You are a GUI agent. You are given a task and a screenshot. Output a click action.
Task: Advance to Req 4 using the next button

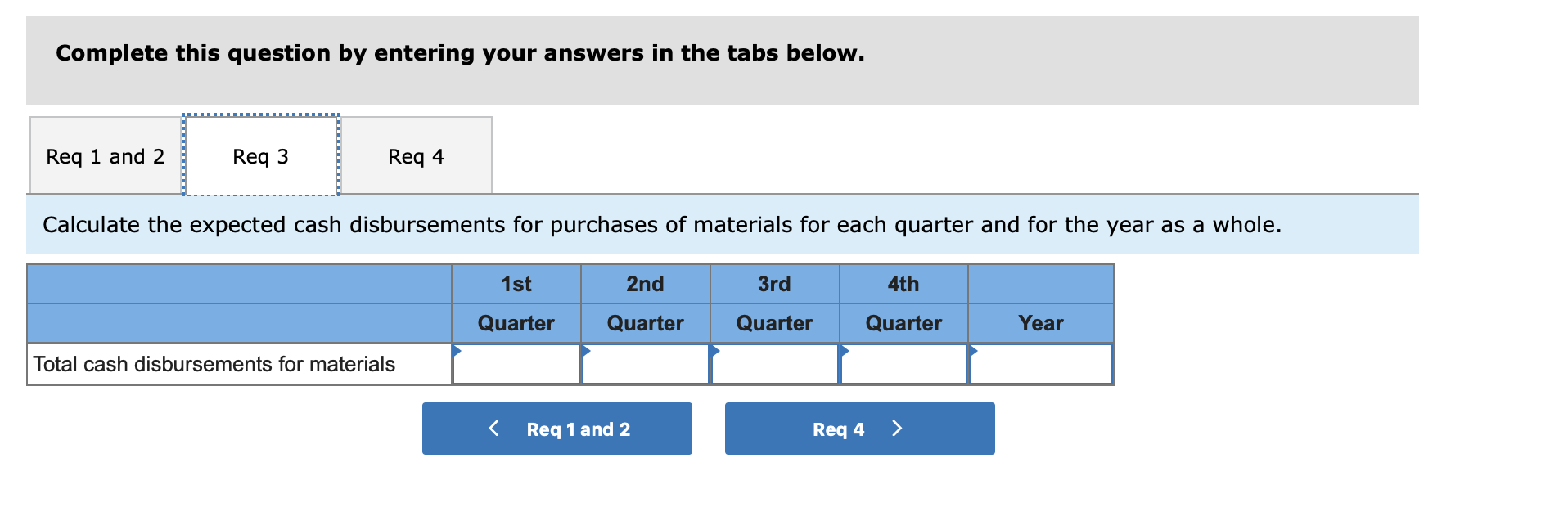[x=858, y=428]
